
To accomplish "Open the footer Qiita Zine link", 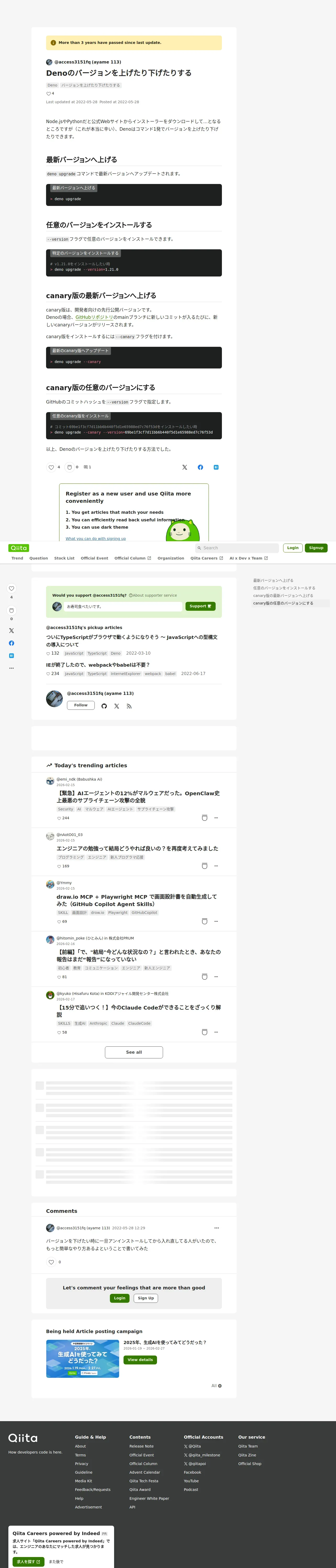I will click(247, 1455).
